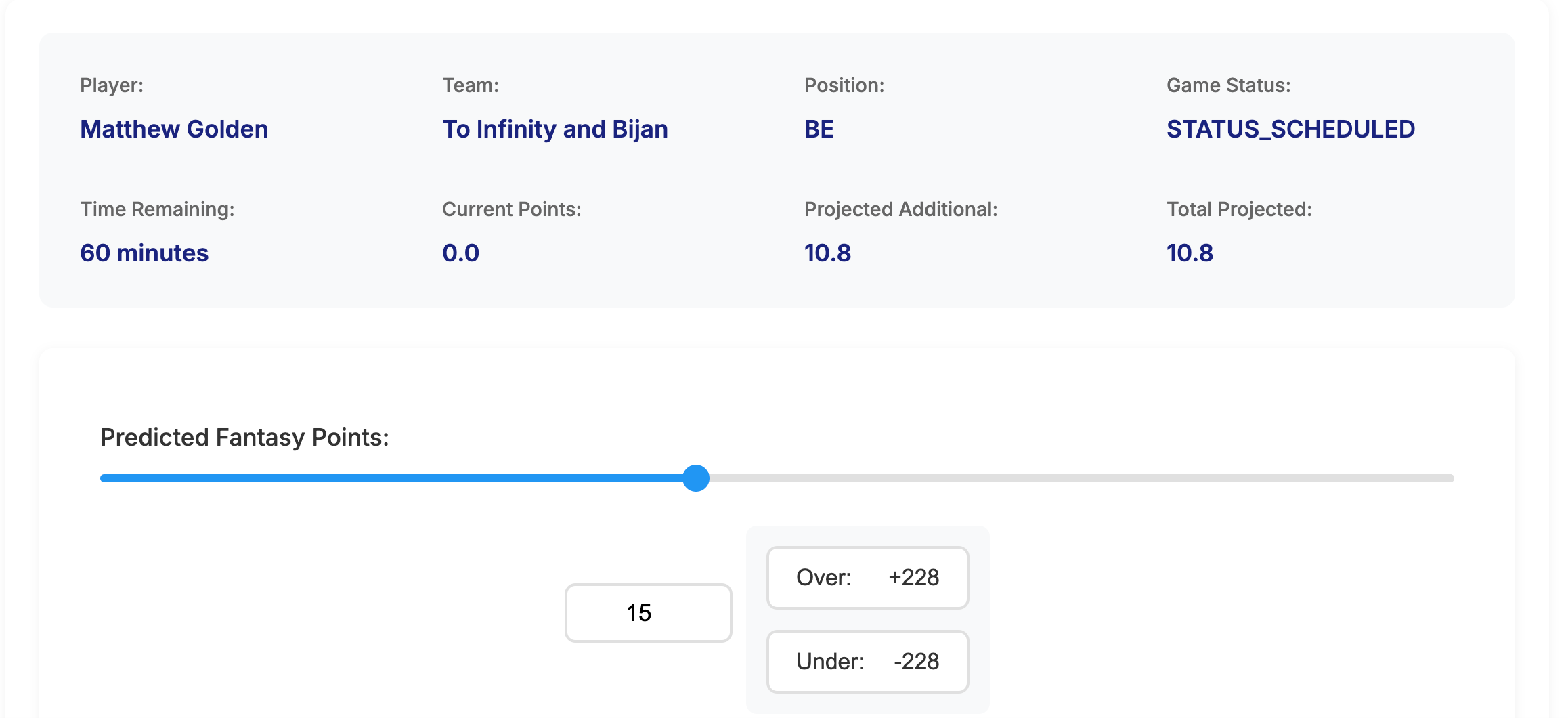This screenshot has height=718, width=1568.
Task: Click the Projected Additional label
Action: (x=900, y=209)
